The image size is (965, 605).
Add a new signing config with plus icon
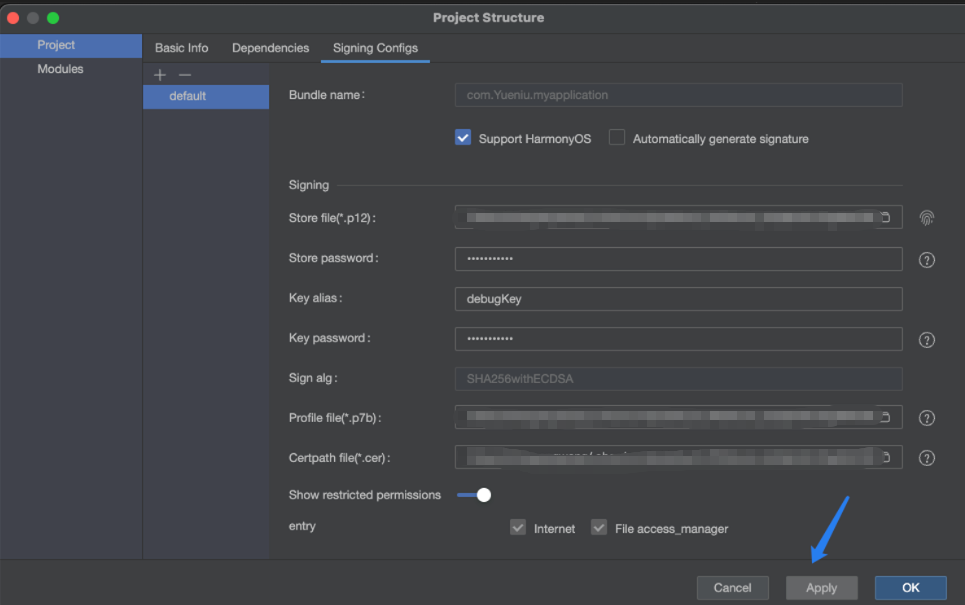point(160,75)
